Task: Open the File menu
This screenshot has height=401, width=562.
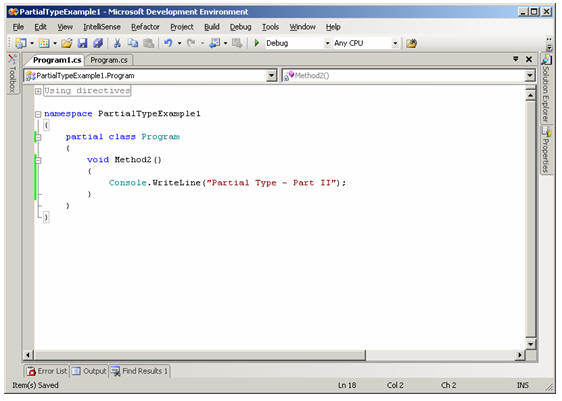Action: 18,27
